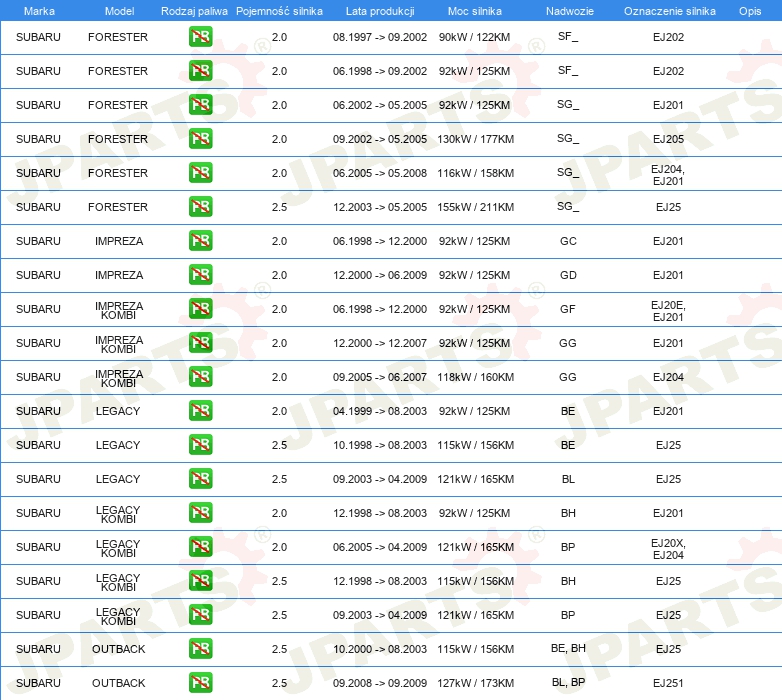Click fuel icon in Forester 06.2002 -> 05.2005 row
The image size is (782, 700).
[200, 105]
